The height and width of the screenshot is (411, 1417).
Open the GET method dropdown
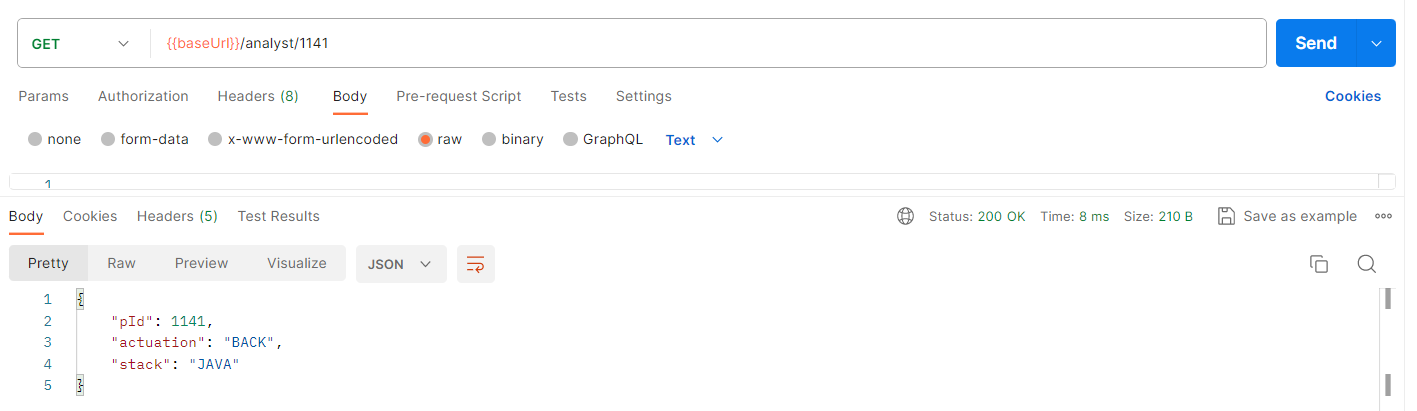tap(82, 43)
